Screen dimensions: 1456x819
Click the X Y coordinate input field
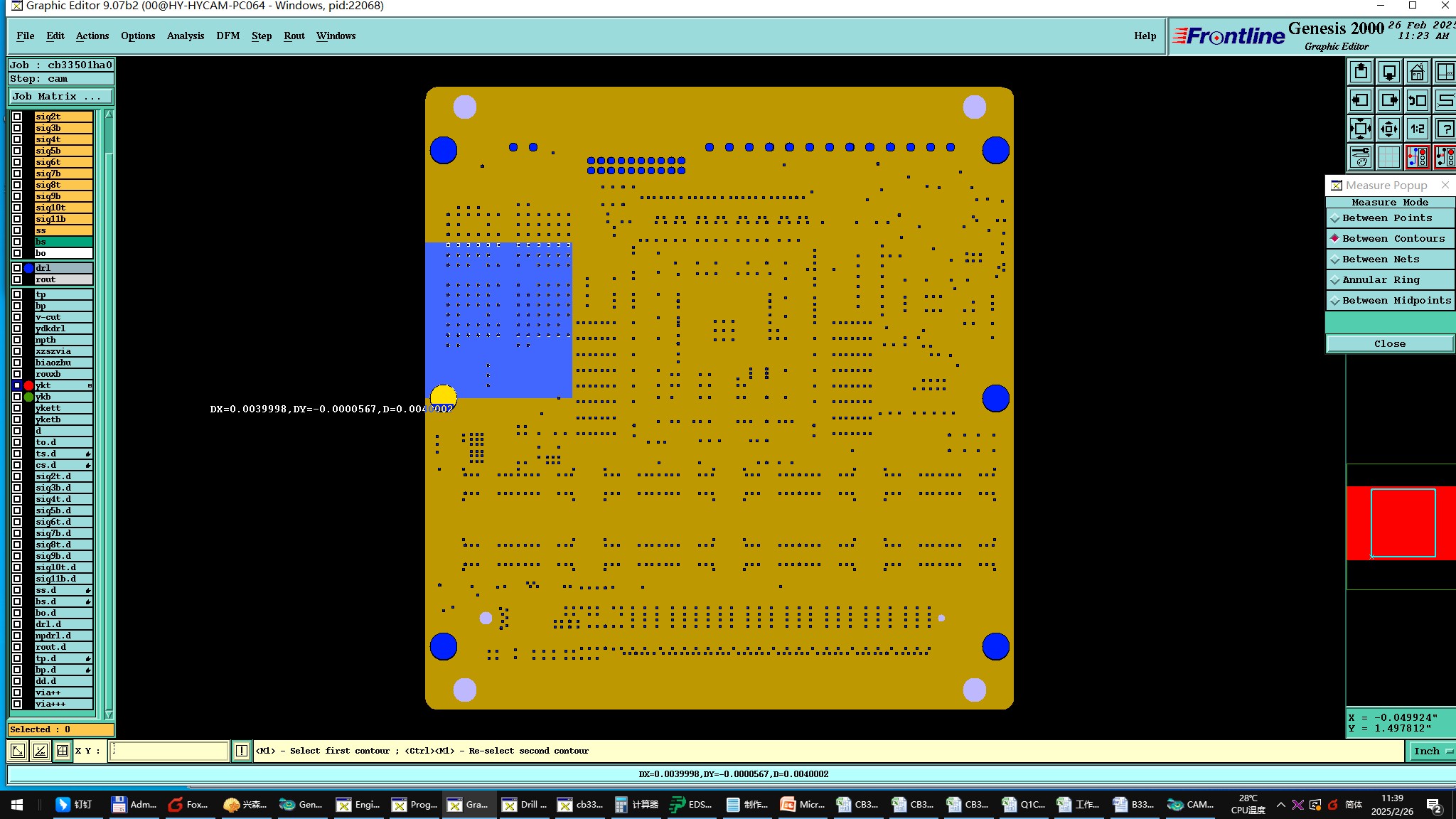click(x=169, y=751)
